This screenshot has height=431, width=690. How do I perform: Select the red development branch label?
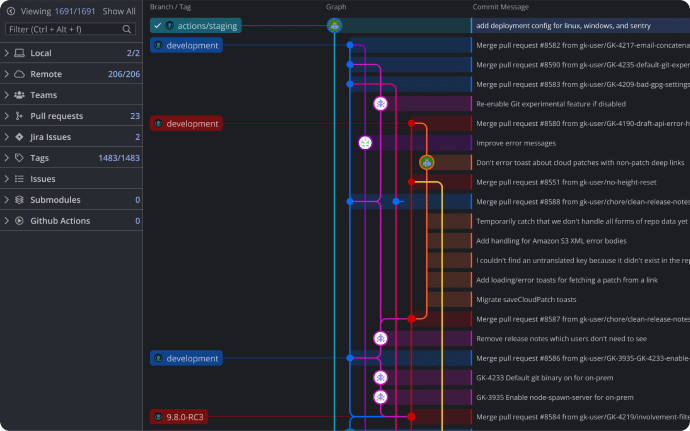click(x=186, y=124)
